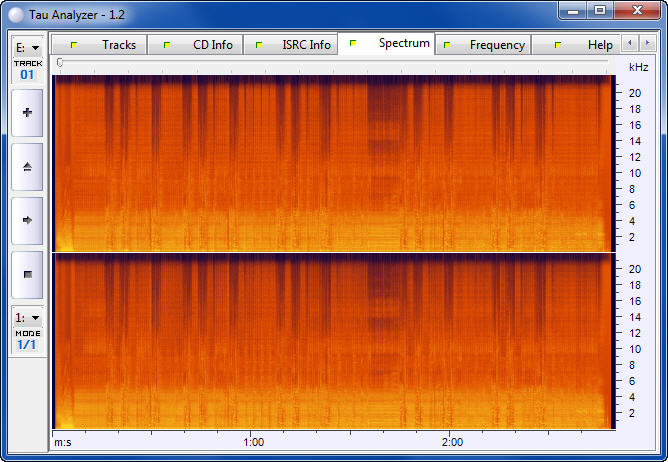
Task: Click the 2:00 mark on the time axis
Action: tap(452, 441)
